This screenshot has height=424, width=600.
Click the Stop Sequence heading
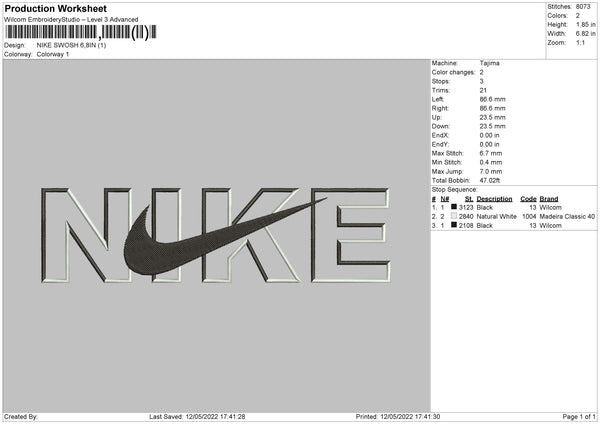pyautogui.click(x=454, y=189)
